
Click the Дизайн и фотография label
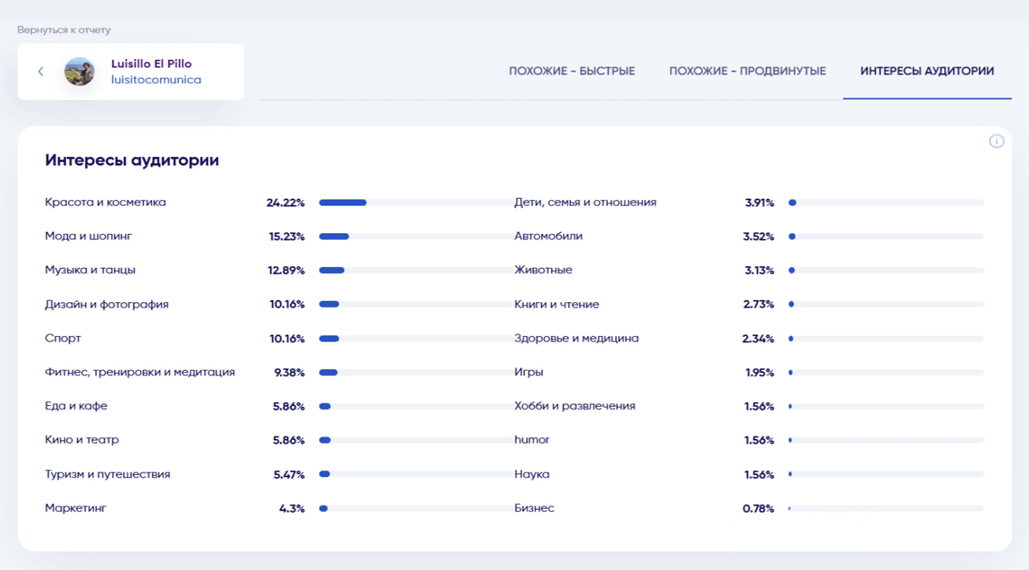coord(107,304)
